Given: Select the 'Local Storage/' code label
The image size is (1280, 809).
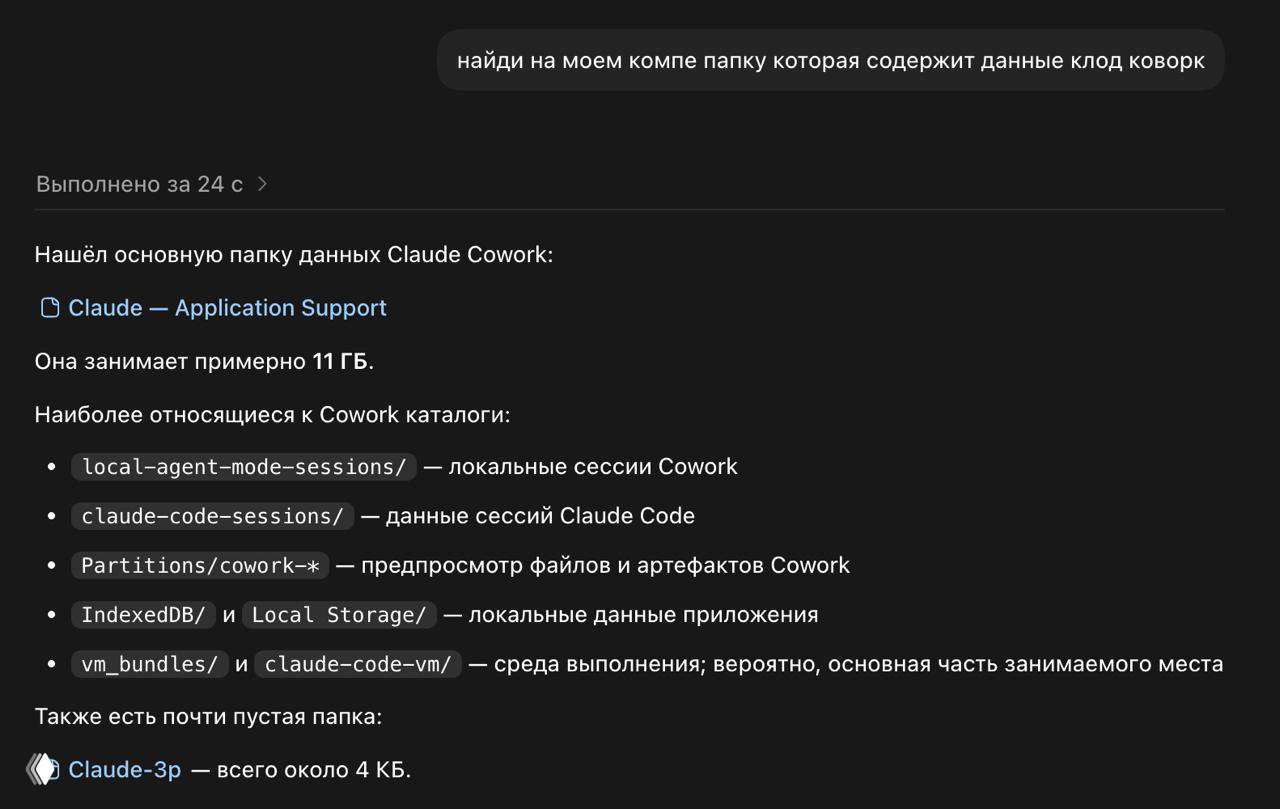Looking at the screenshot, I should pos(339,615).
